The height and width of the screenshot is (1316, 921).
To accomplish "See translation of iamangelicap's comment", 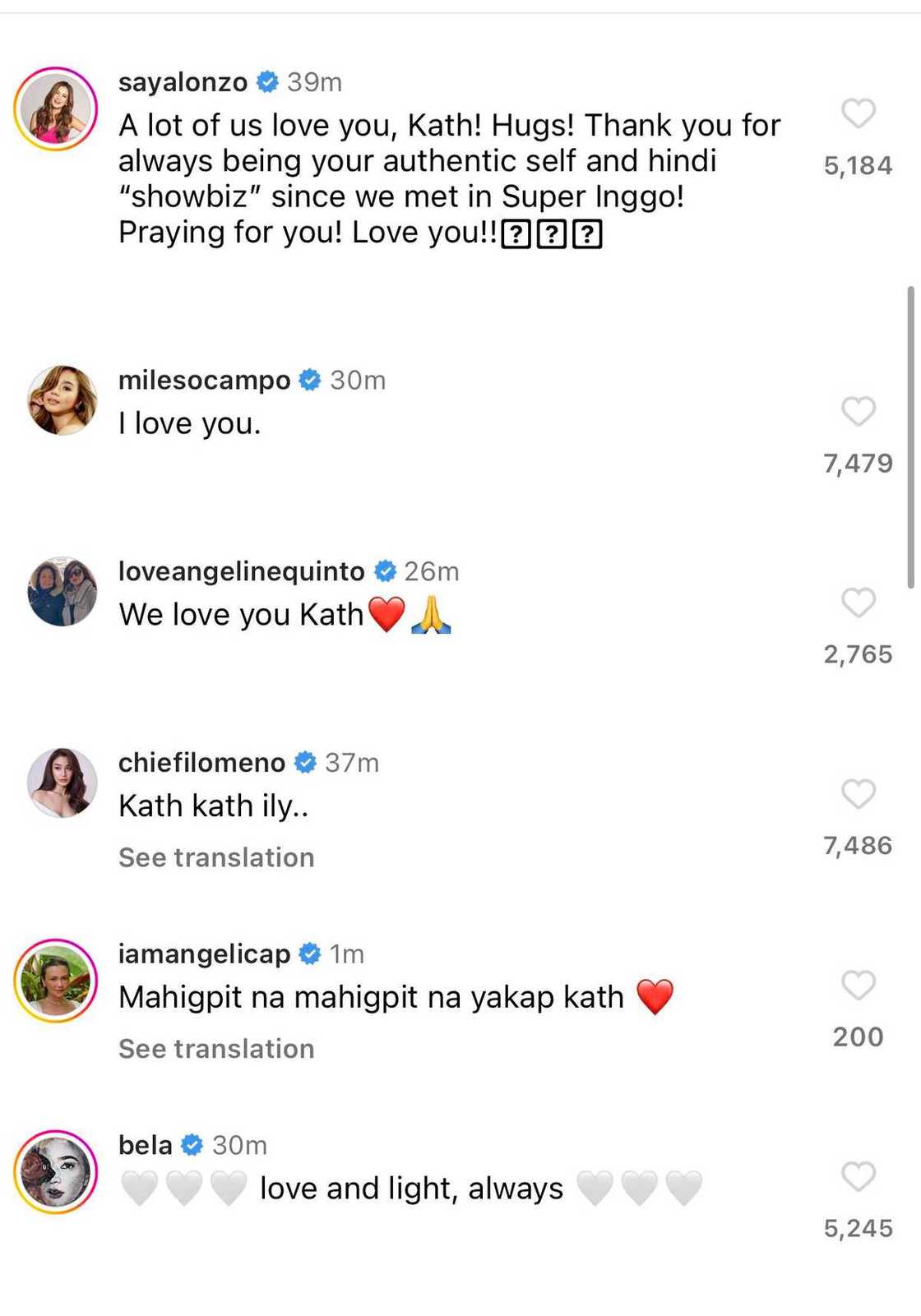I will pyautogui.click(x=216, y=1049).
